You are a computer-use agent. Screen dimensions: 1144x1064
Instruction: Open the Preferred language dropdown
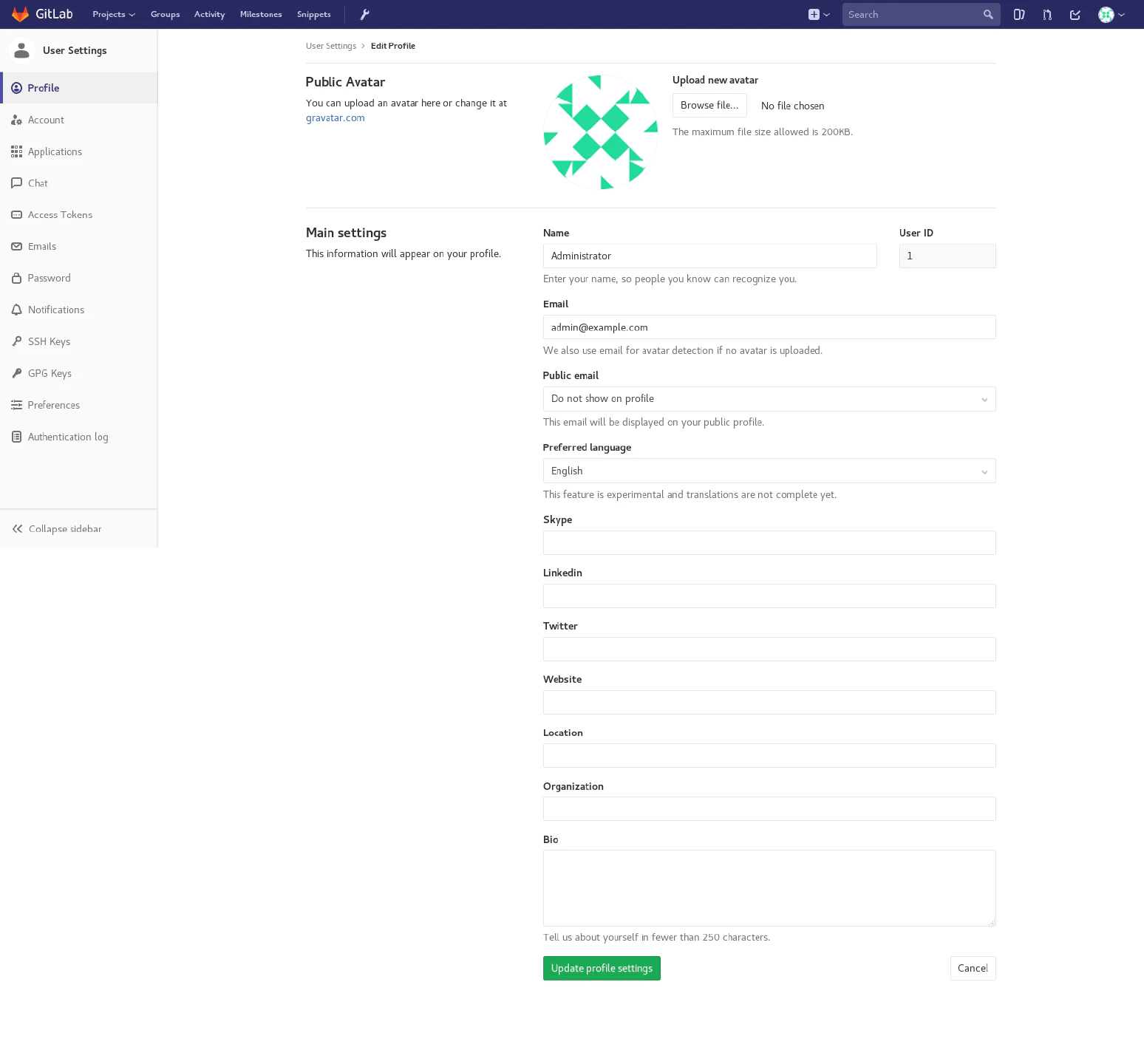coord(769,471)
